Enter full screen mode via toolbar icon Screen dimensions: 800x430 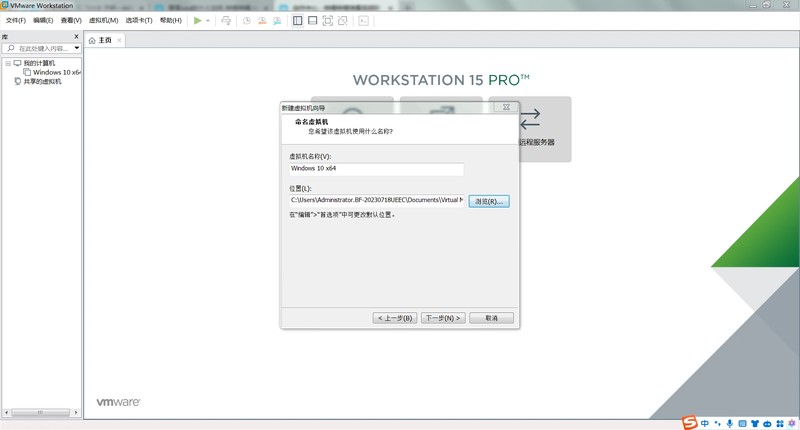(328, 20)
